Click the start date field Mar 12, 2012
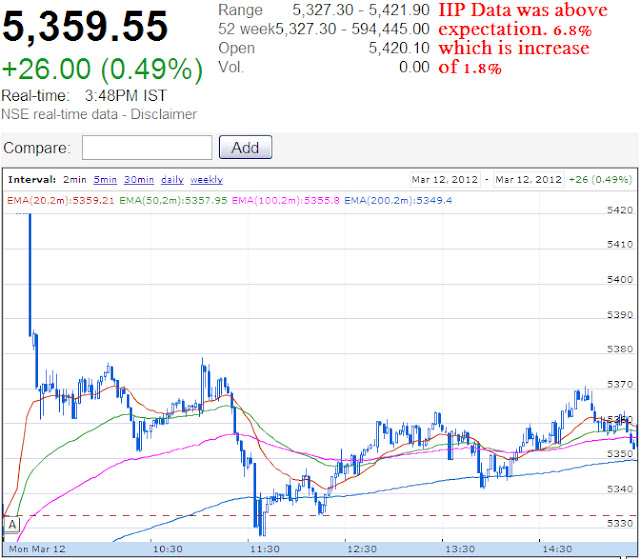 coord(444,180)
